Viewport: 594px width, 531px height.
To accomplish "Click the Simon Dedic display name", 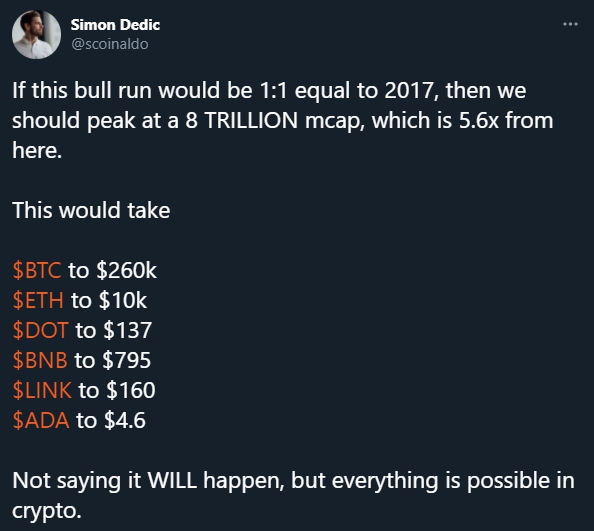I will 115,25.
